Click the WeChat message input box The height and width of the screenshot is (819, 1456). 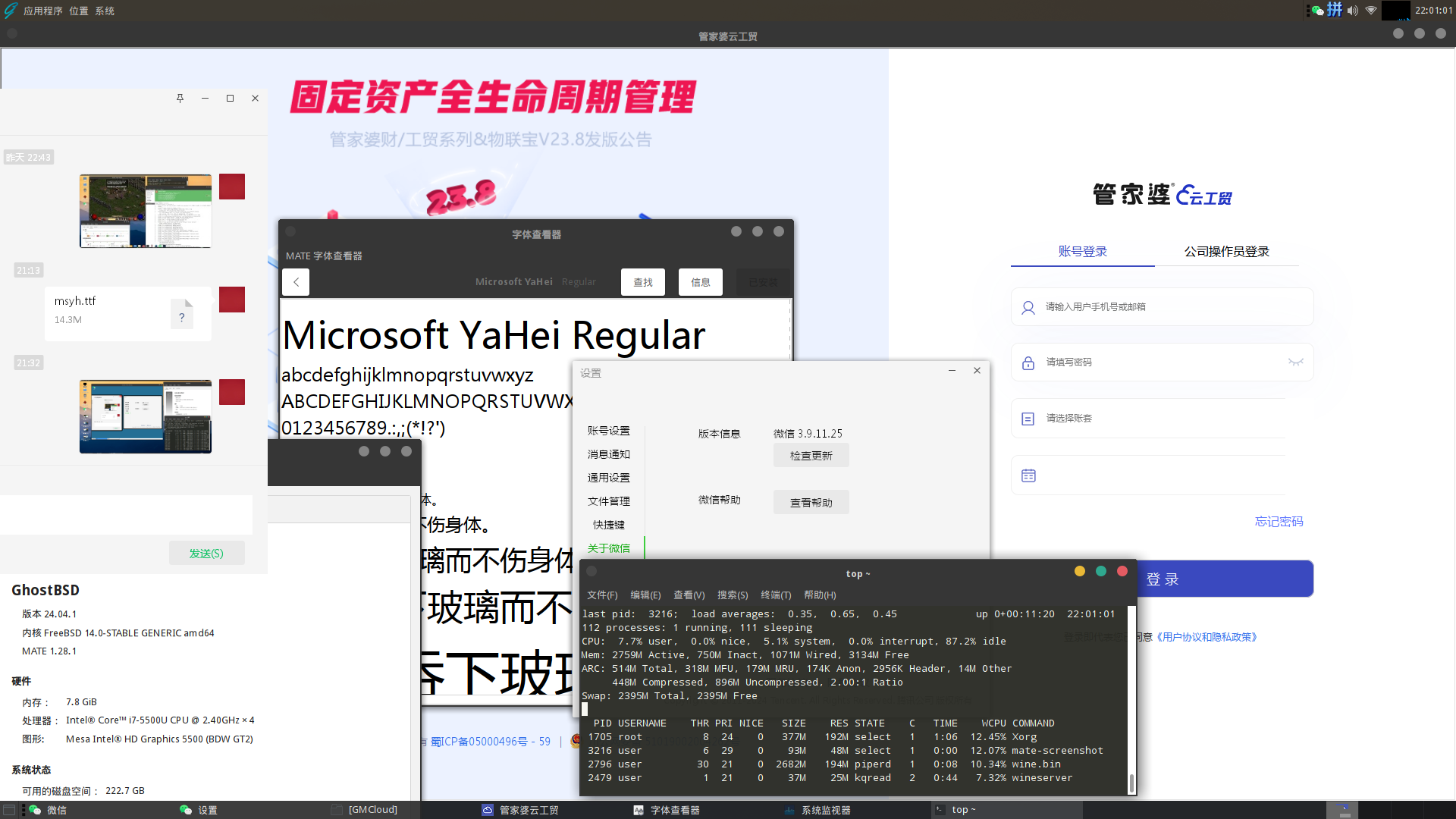coord(126,515)
